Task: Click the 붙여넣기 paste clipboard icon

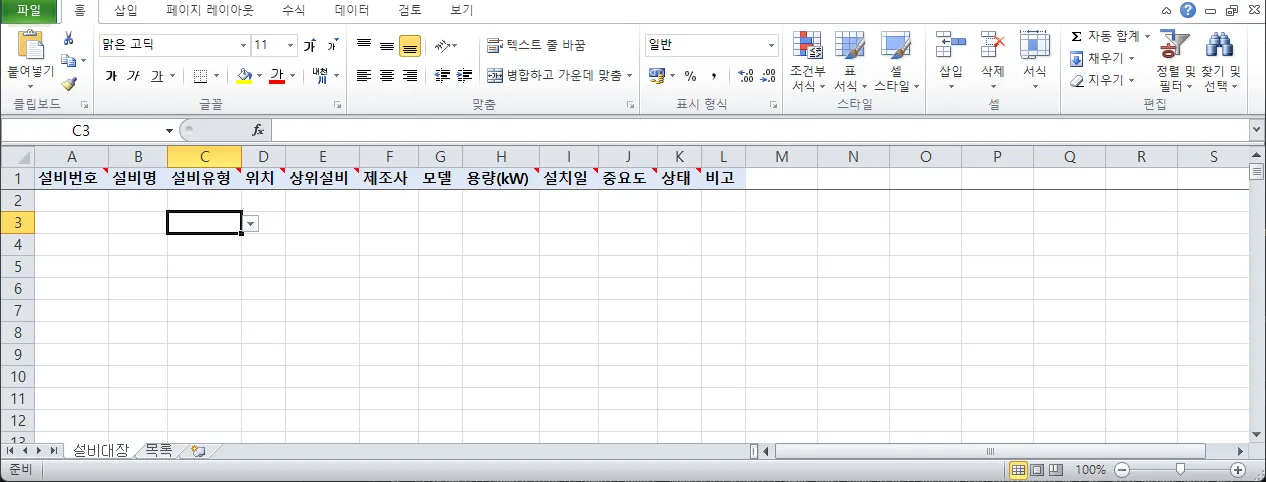Action: 31,46
